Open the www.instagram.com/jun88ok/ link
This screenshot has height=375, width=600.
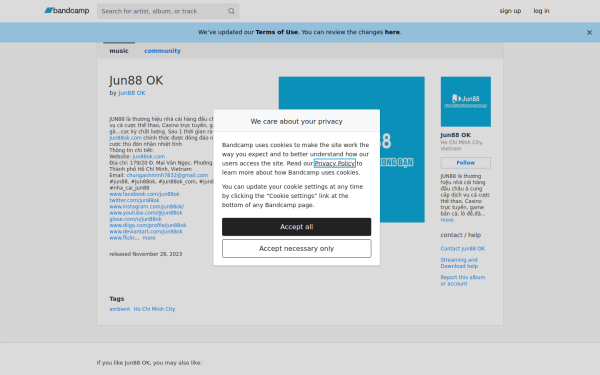[x=147, y=206]
